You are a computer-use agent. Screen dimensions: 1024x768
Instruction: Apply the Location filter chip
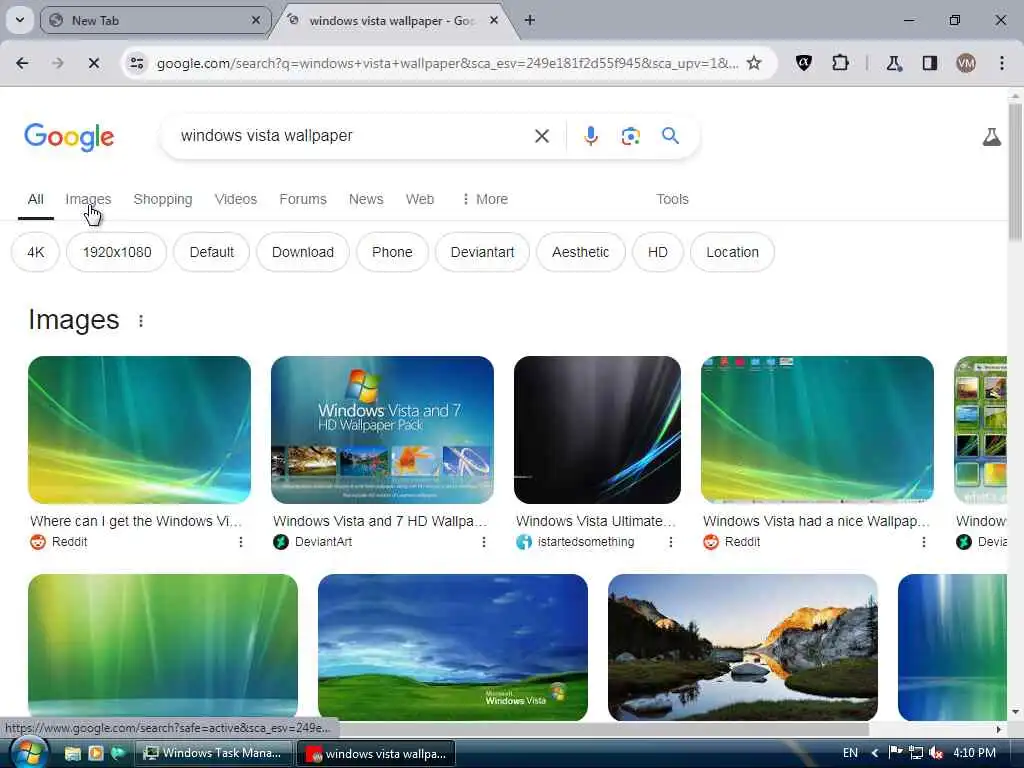733,252
